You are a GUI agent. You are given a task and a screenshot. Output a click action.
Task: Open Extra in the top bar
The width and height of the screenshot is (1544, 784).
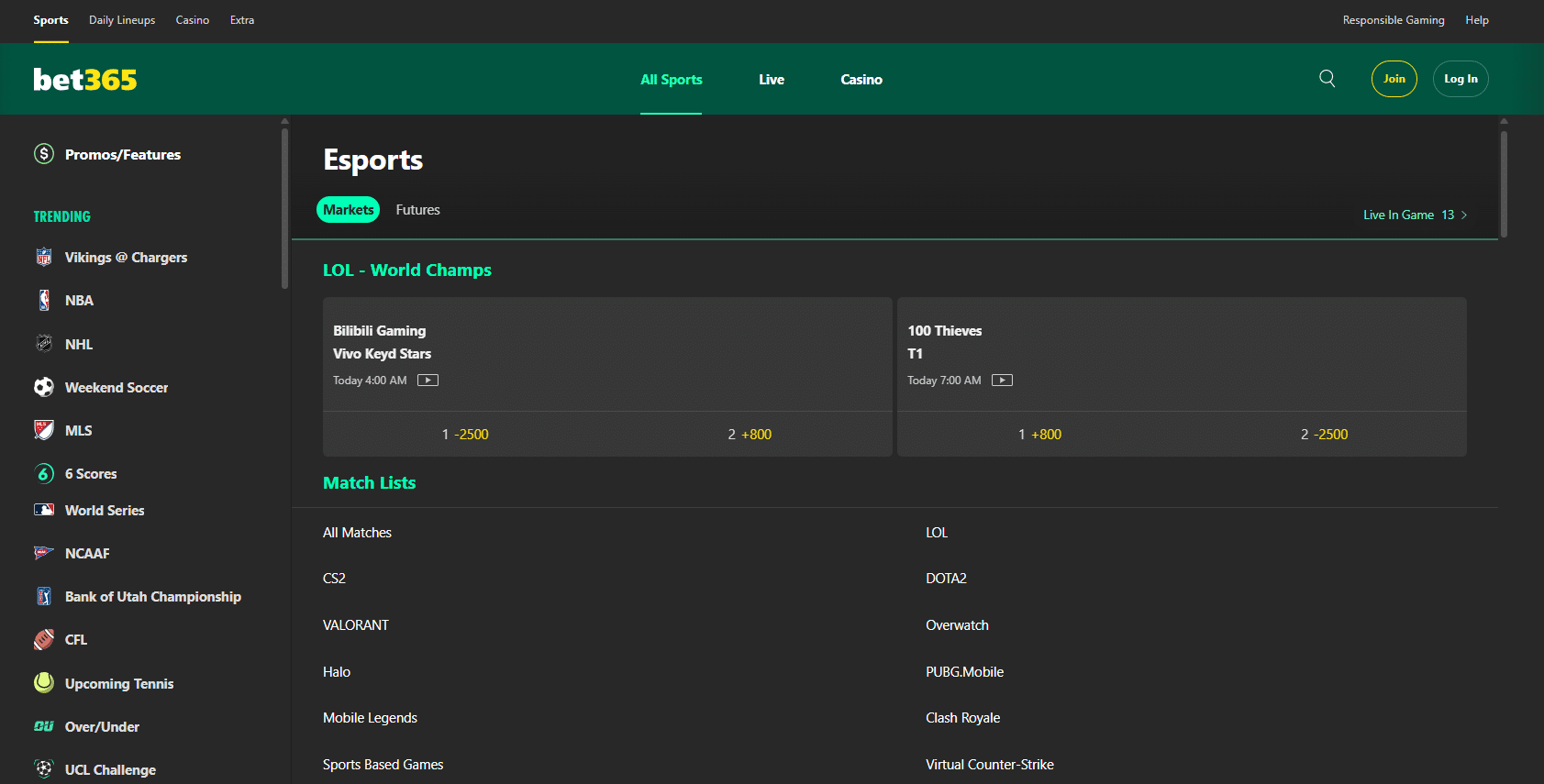242,20
